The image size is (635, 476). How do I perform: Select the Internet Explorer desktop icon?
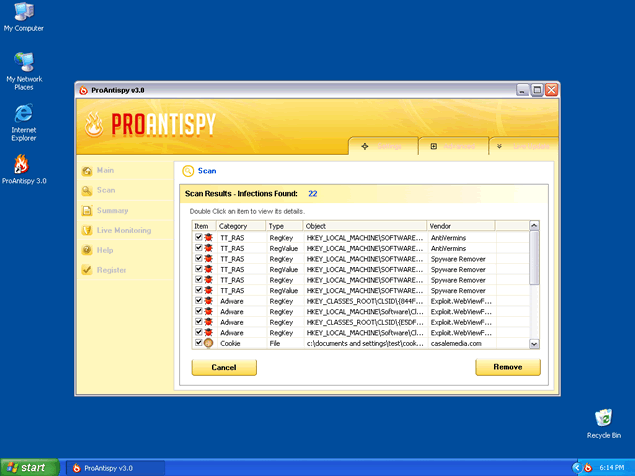[23, 113]
